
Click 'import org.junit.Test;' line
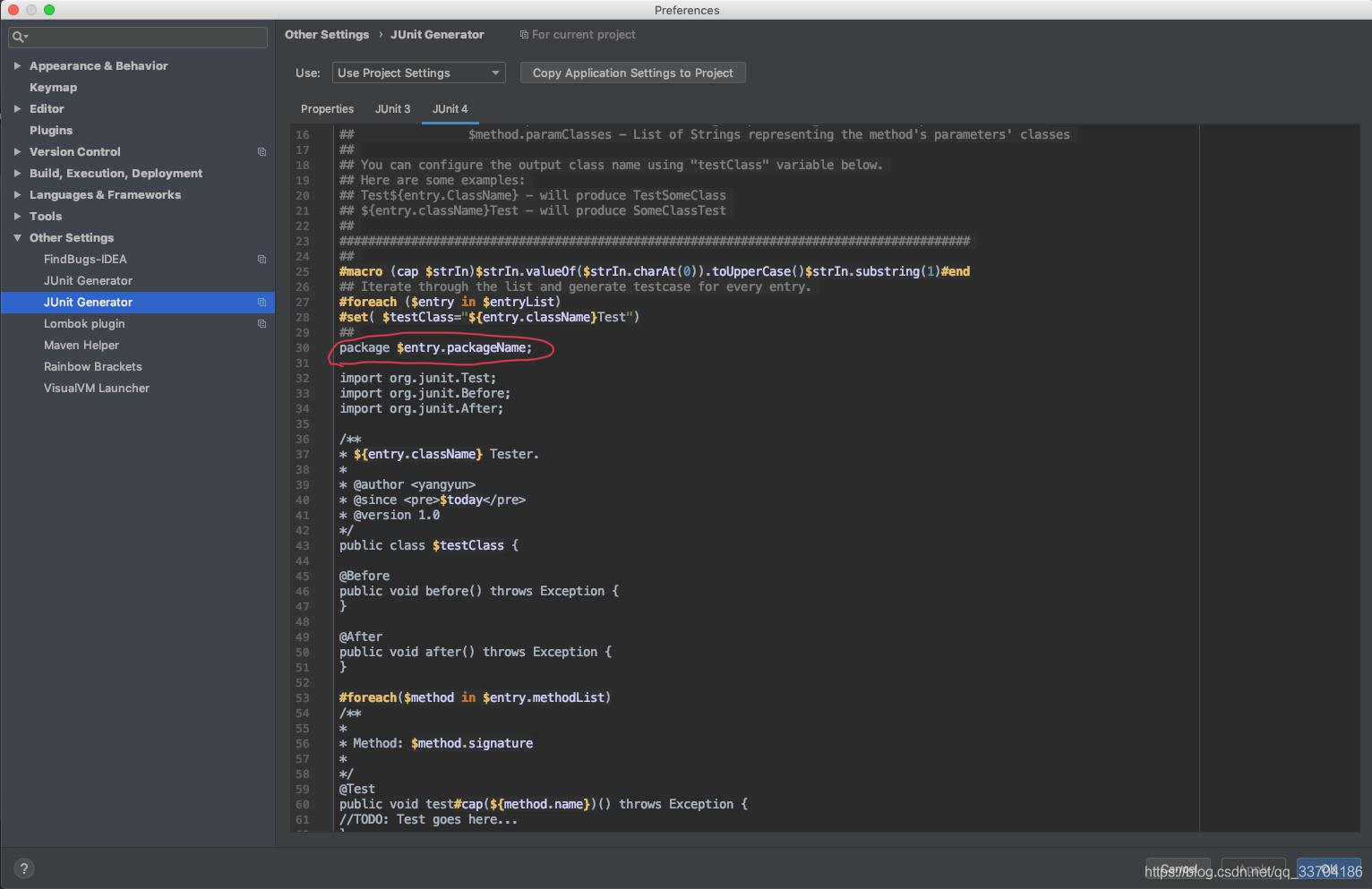click(417, 379)
